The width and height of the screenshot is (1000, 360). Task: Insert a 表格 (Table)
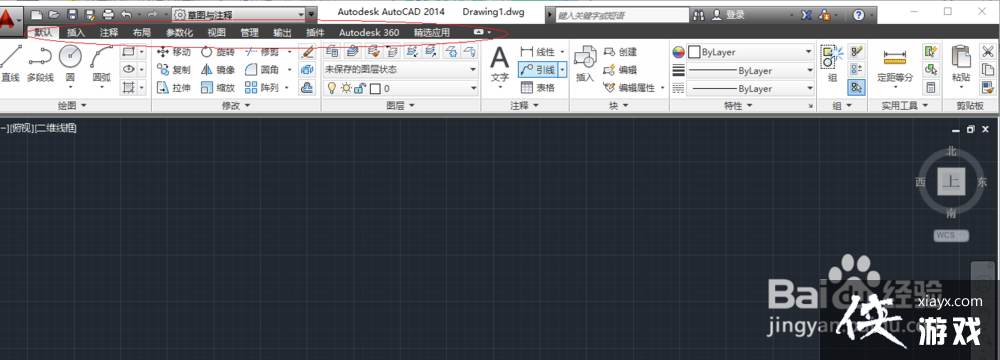click(x=538, y=87)
